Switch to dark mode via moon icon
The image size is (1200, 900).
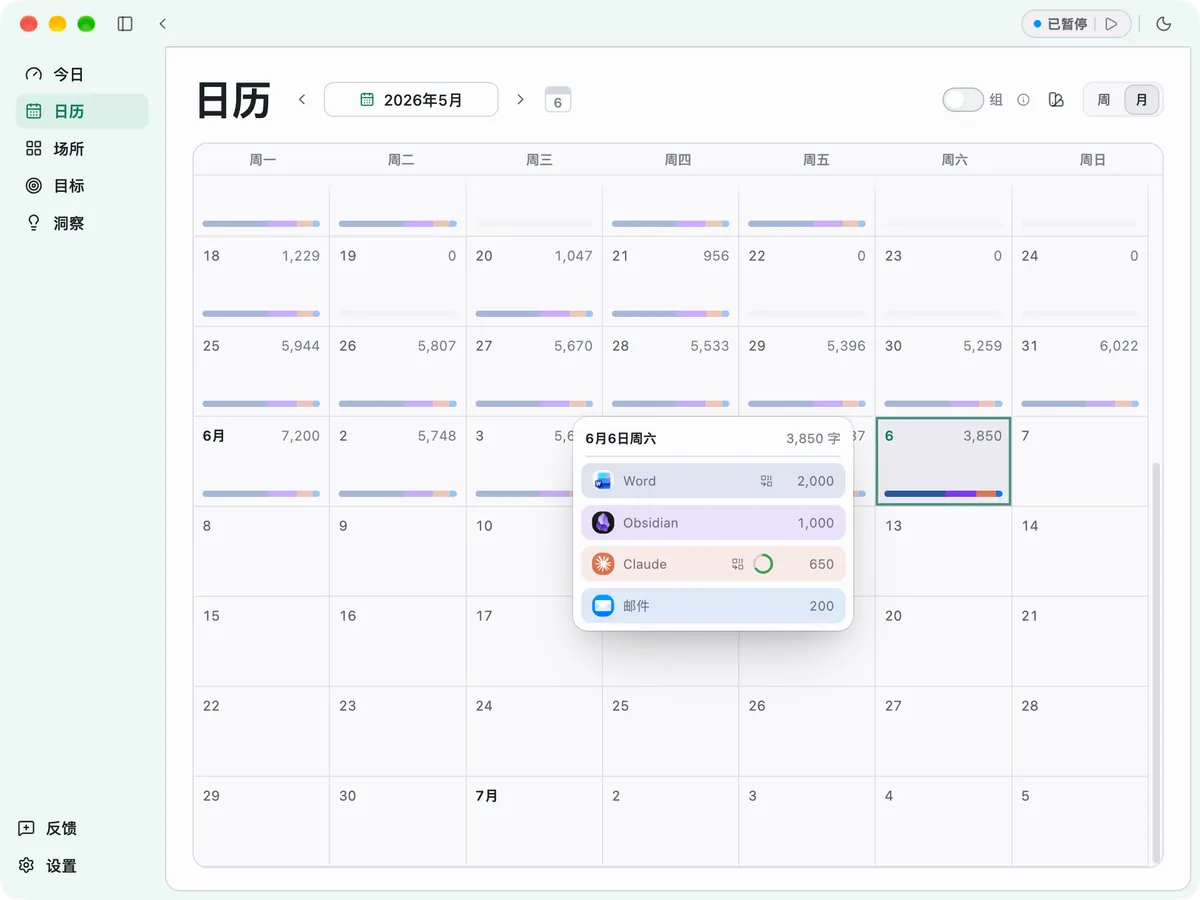pyautogui.click(x=1163, y=24)
